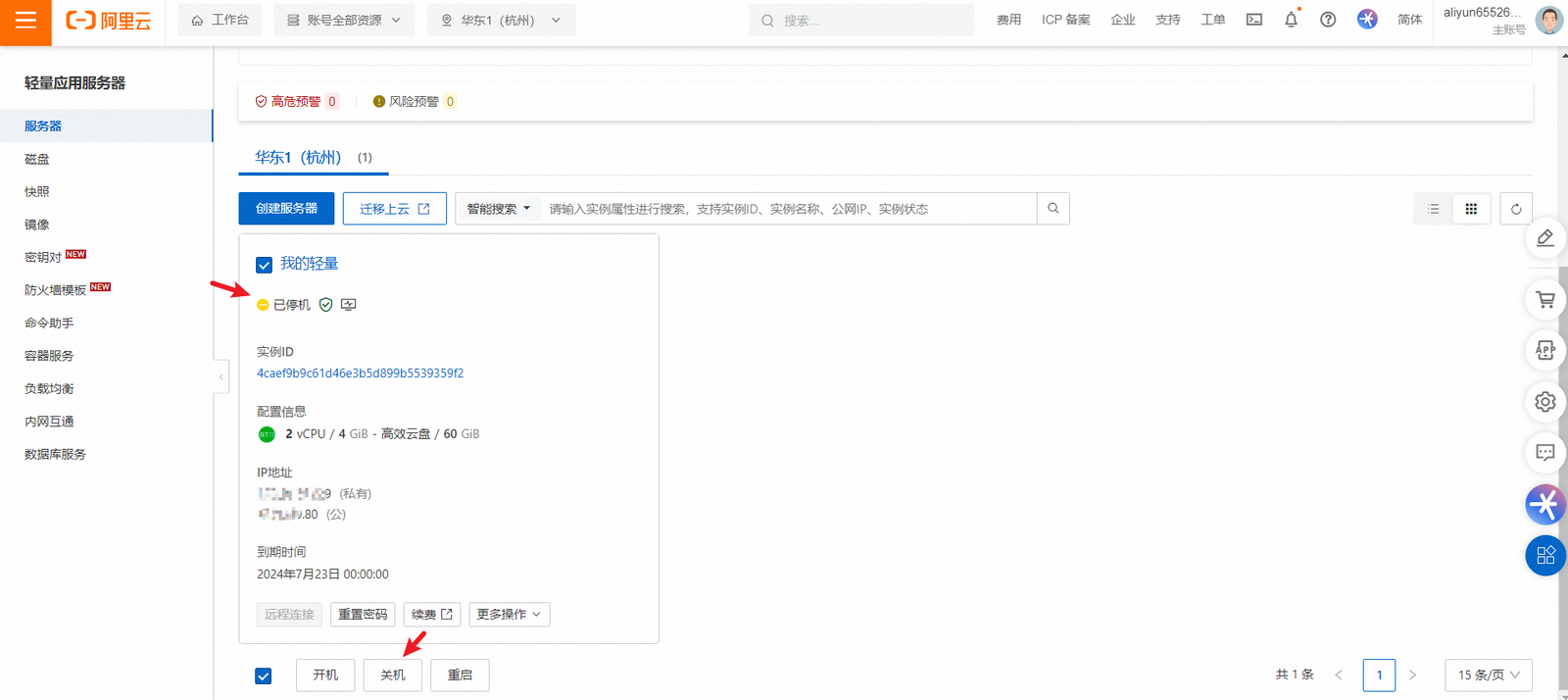Viewport: 1568px width, 700px height.
Task: Open the floating AI assistant button
Action: click(1545, 505)
